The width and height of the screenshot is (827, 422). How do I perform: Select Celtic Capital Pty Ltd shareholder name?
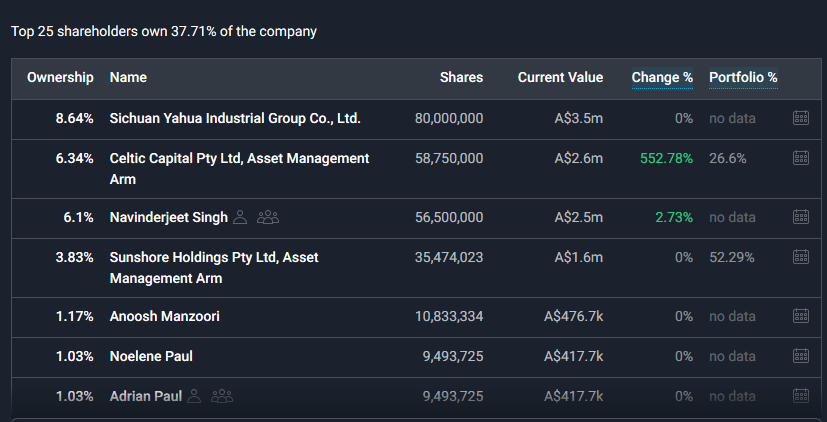pyautogui.click(x=239, y=169)
